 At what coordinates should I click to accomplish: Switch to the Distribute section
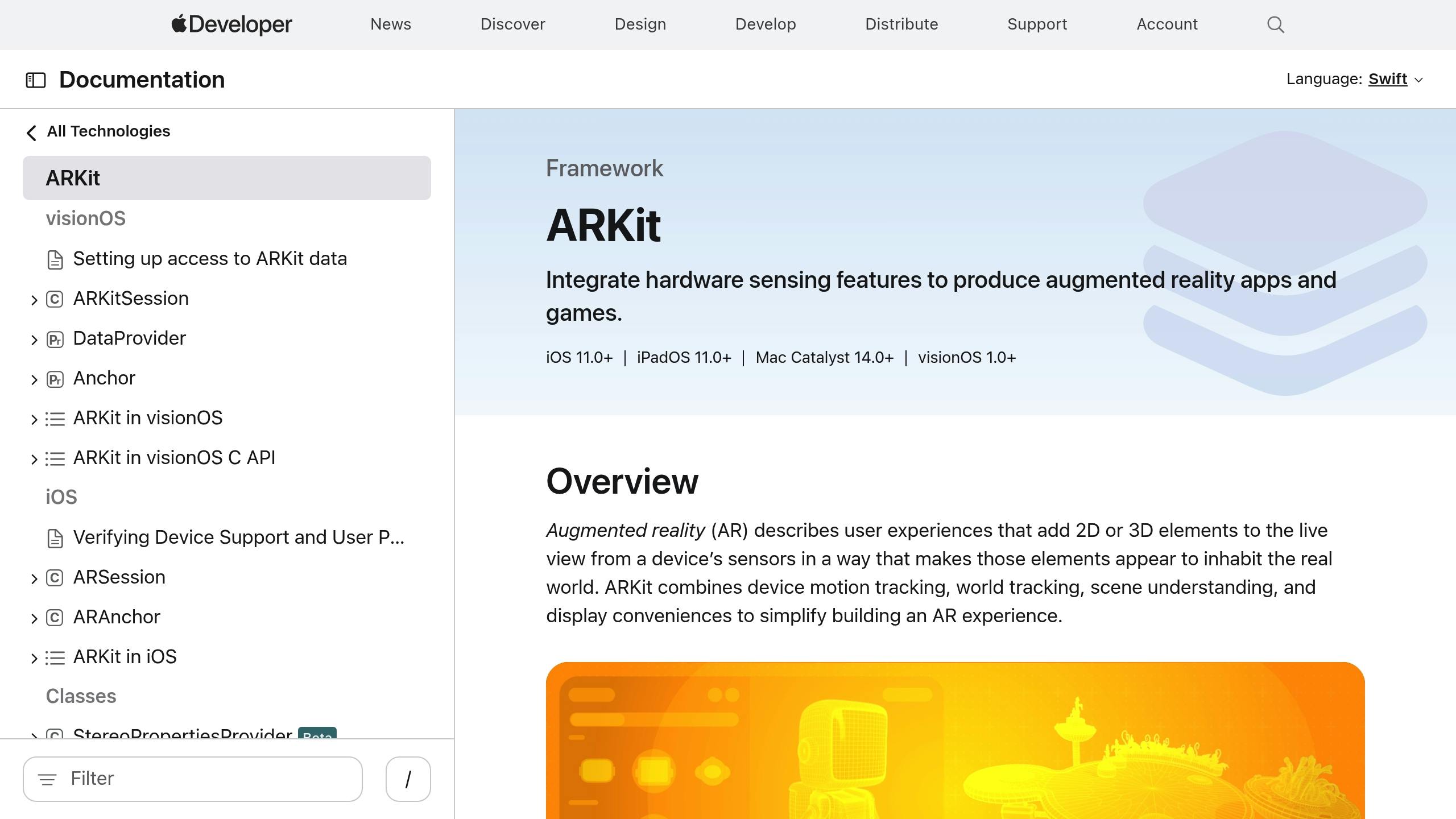click(x=901, y=24)
